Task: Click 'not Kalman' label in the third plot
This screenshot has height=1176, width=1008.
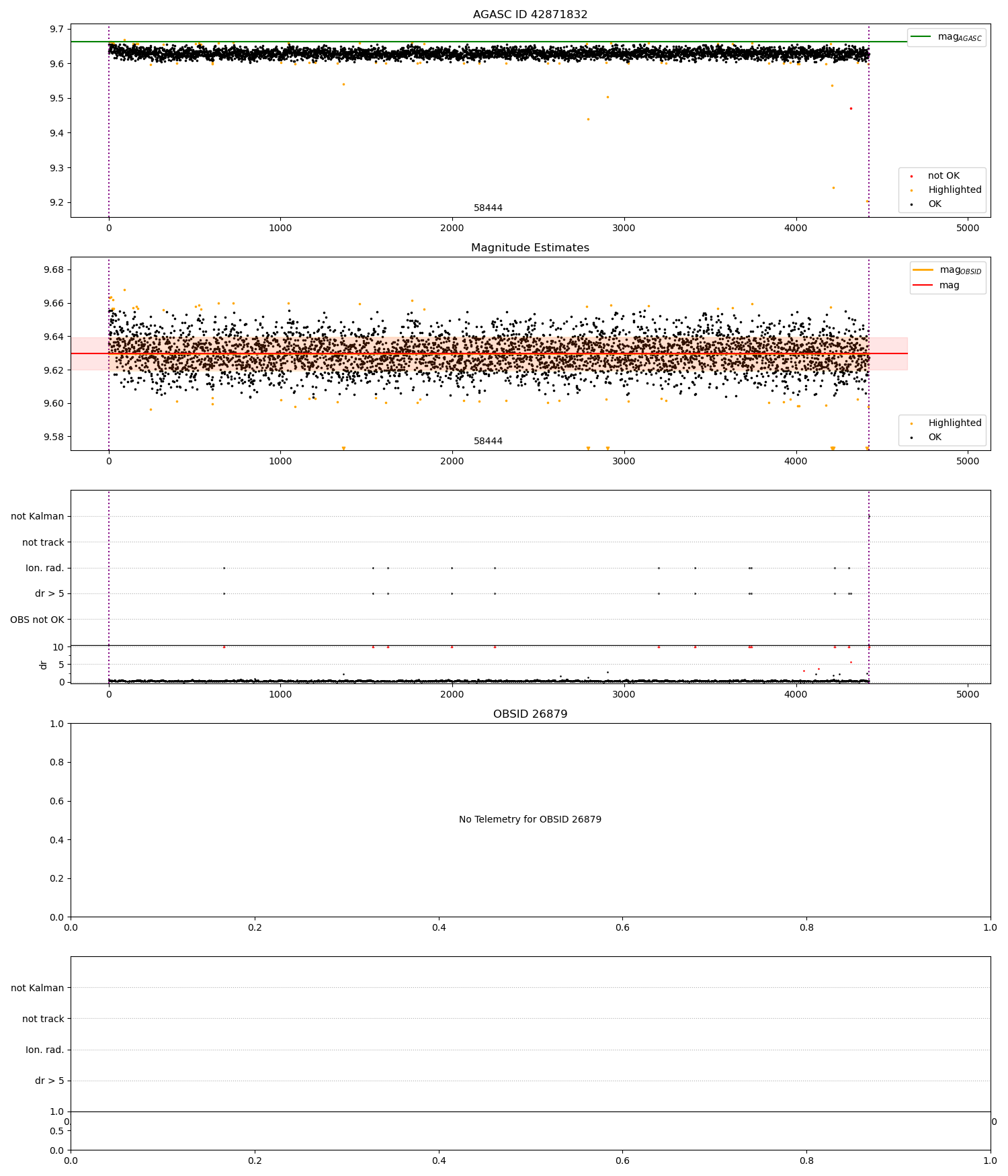Action: 38,517
